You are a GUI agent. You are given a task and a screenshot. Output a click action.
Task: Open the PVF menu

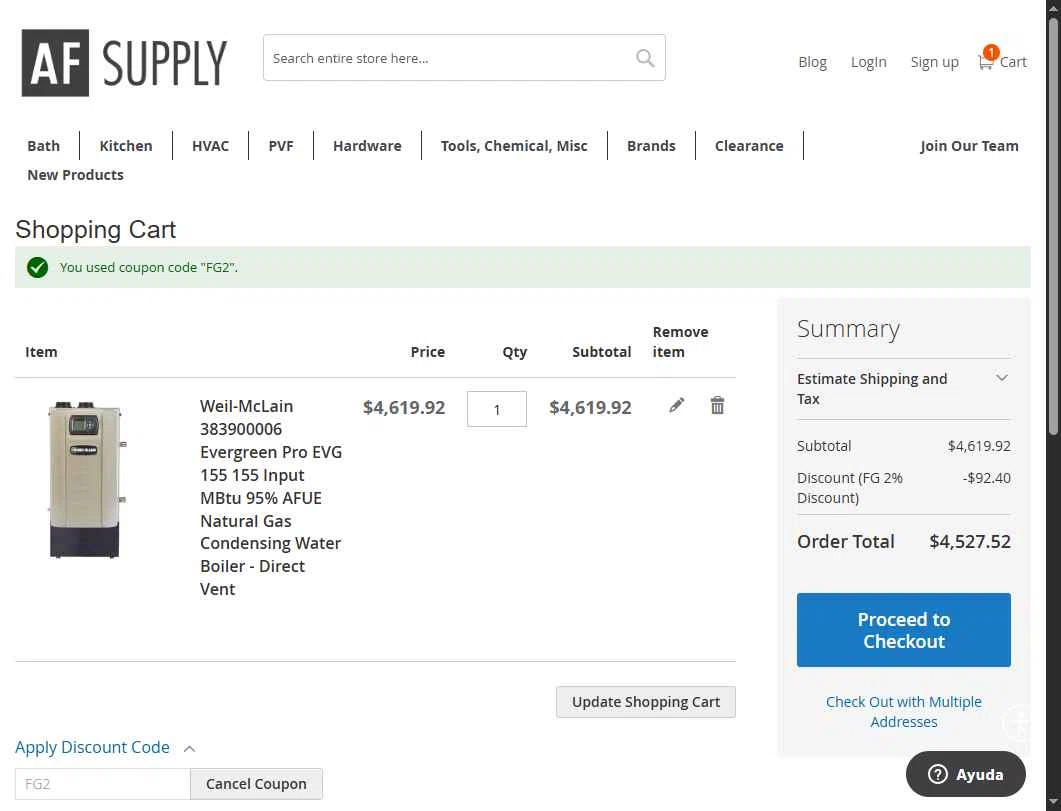tap(281, 146)
